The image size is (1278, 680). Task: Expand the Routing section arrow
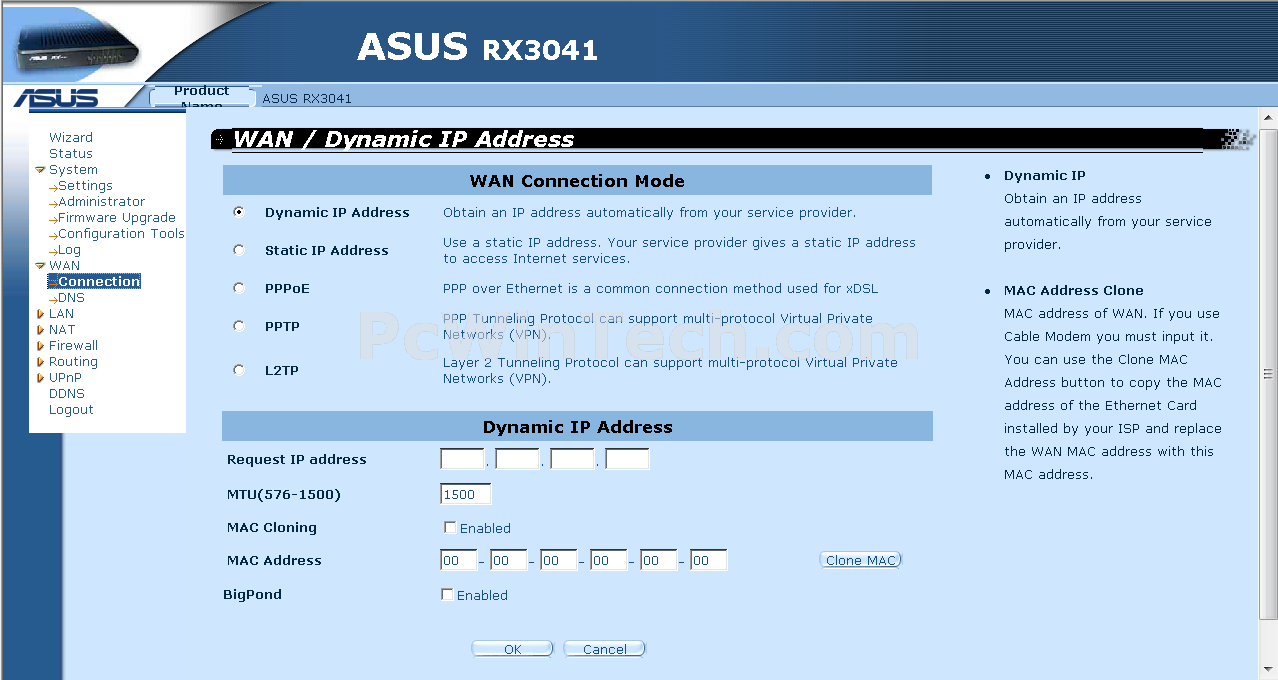click(x=40, y=362)
